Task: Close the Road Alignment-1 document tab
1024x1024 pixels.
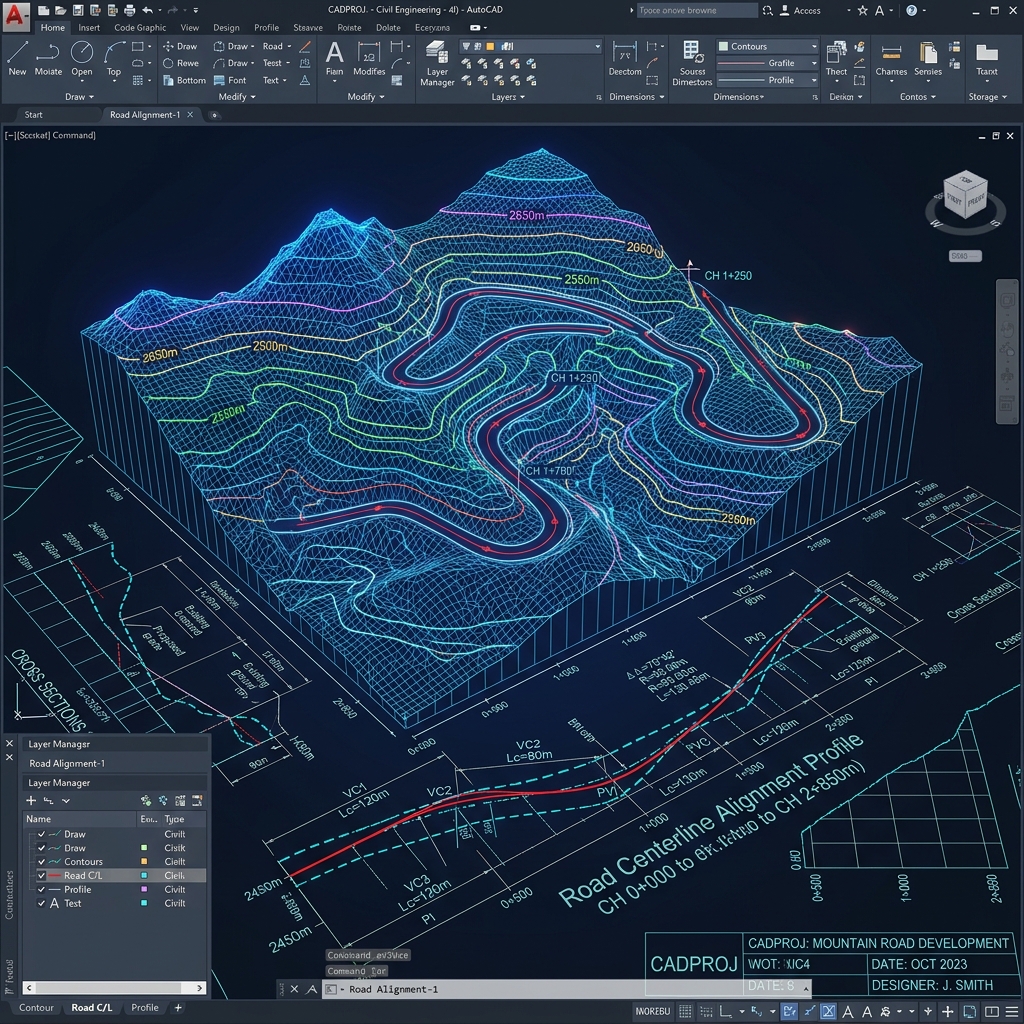Action: point(190,115)
